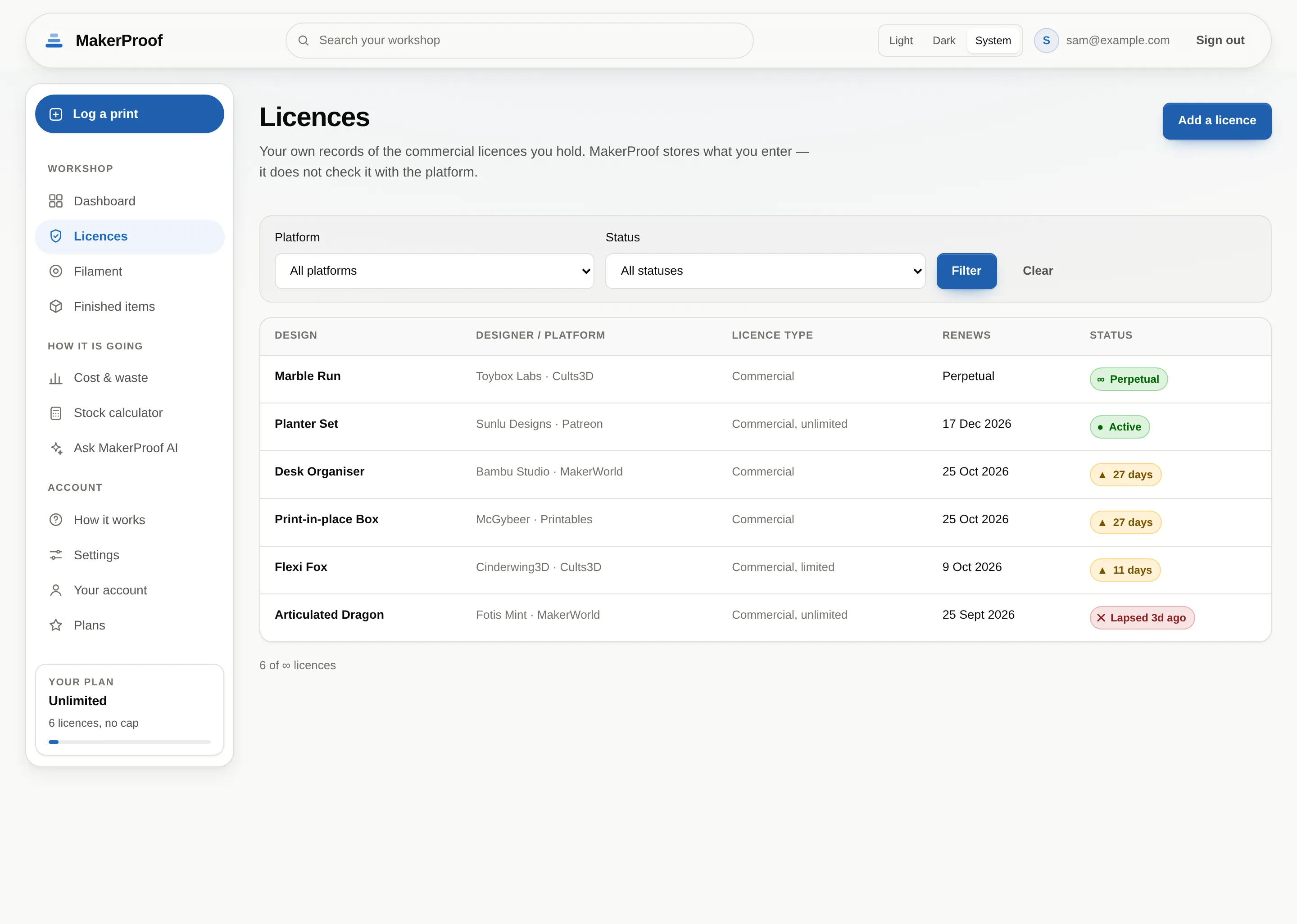Viewport: 1297px width, 924px height.
Task: Click the S user avatar
Action: 1046,41
